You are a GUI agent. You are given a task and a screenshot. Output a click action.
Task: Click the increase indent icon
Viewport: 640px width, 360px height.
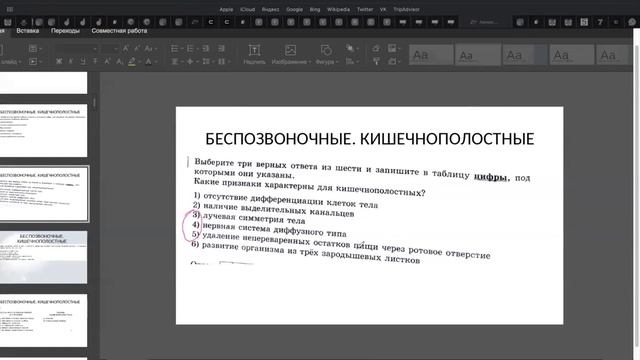(221, 49)
